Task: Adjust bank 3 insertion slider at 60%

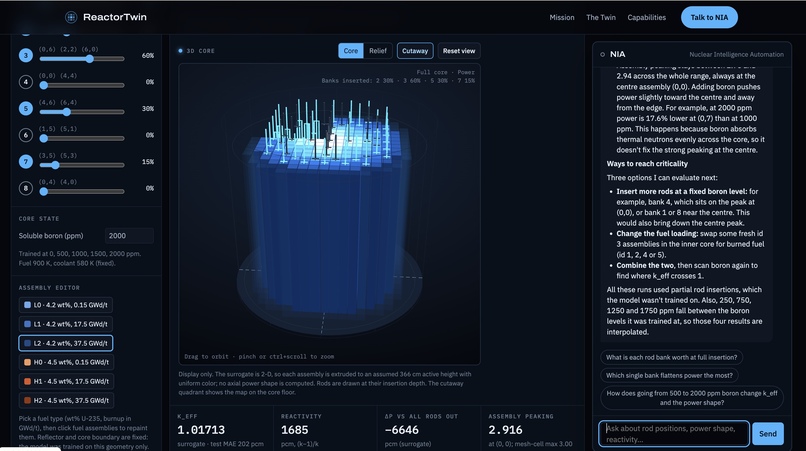Action: click(82, 59)
